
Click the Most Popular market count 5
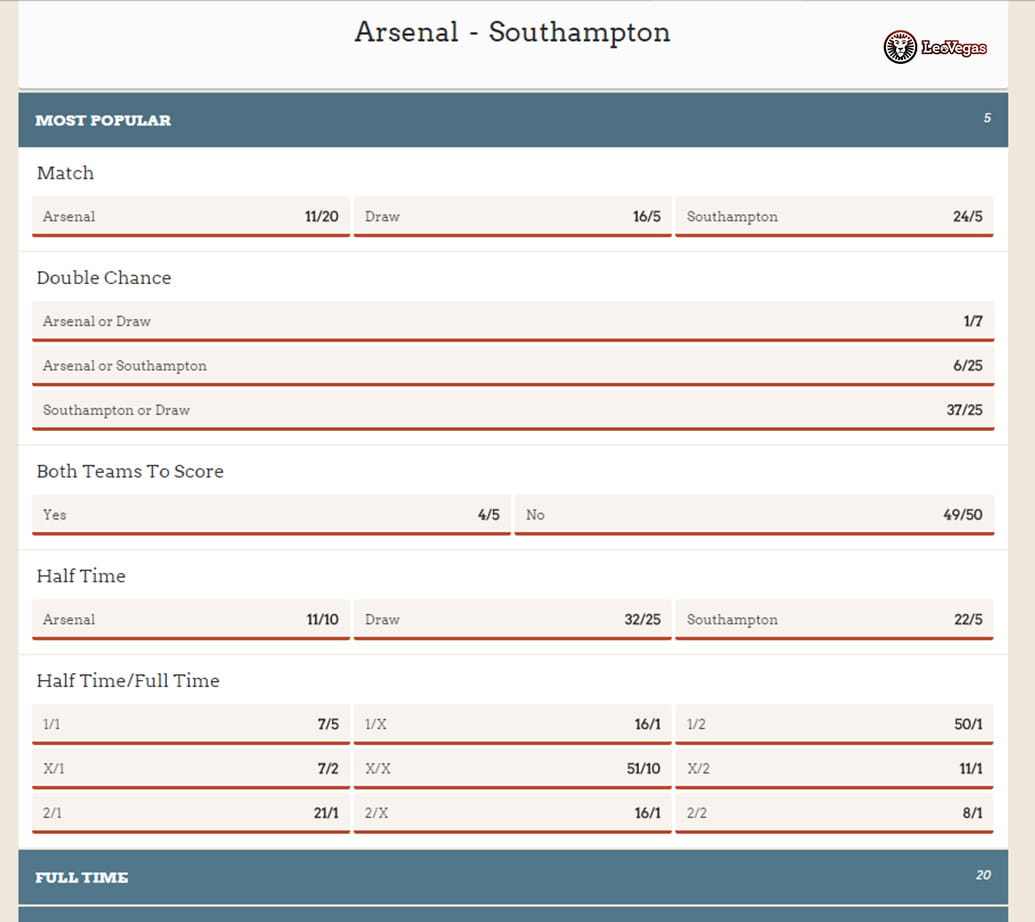click(987, 118)
